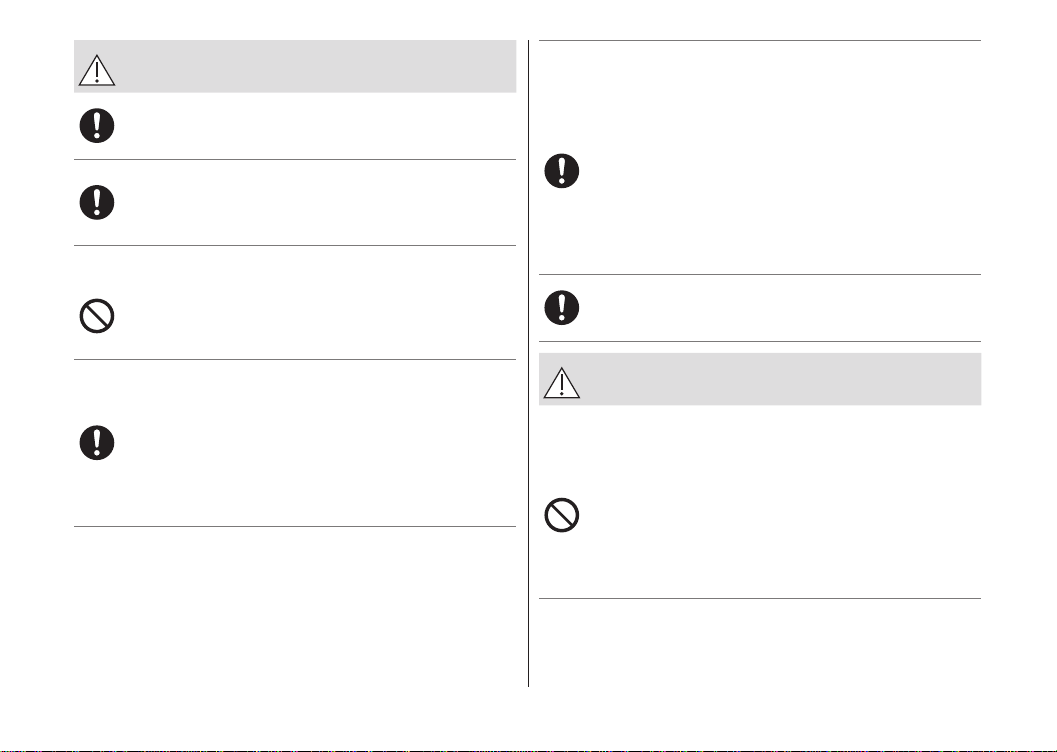Select the uppermost exclamation circle in right column
The image size is (1057, 752).
point(562,170)
